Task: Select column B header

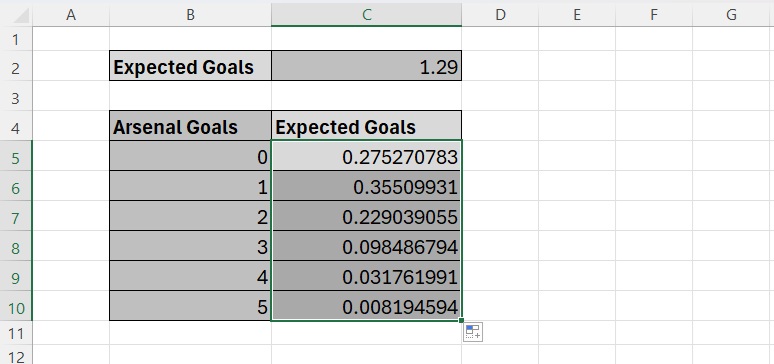Action: coord(190,15)
